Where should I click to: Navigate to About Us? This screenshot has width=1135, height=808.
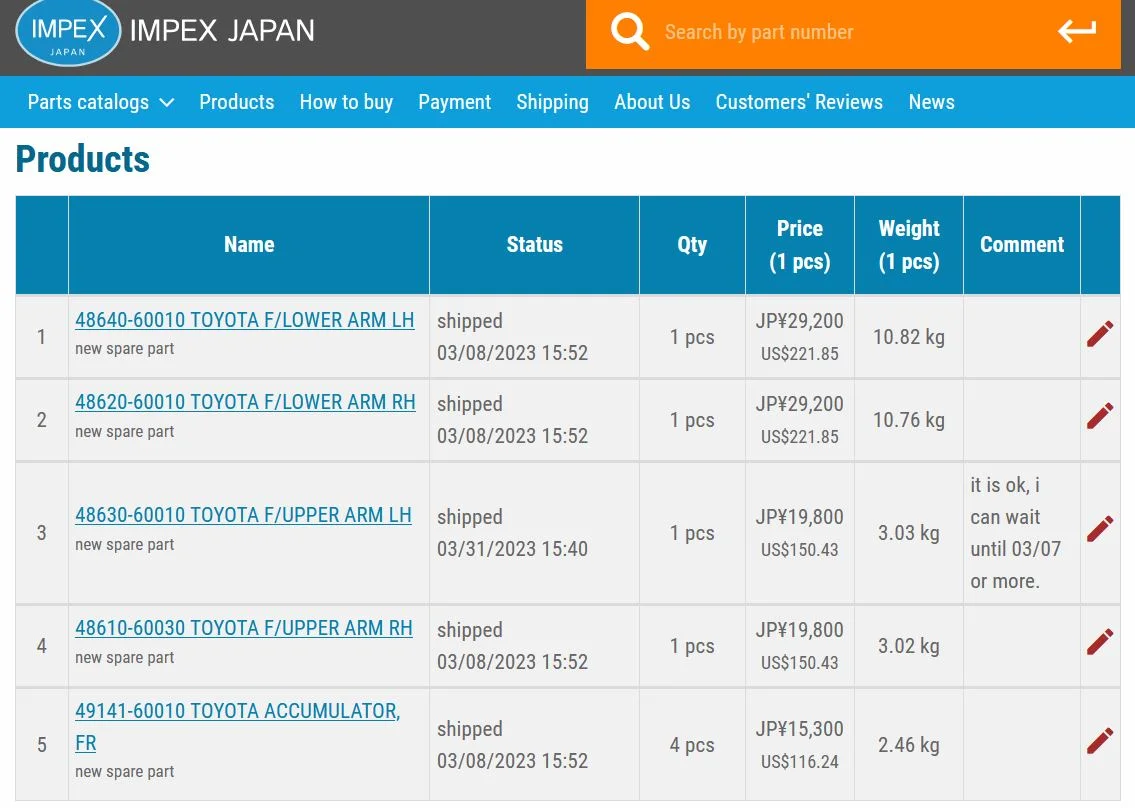652,102
